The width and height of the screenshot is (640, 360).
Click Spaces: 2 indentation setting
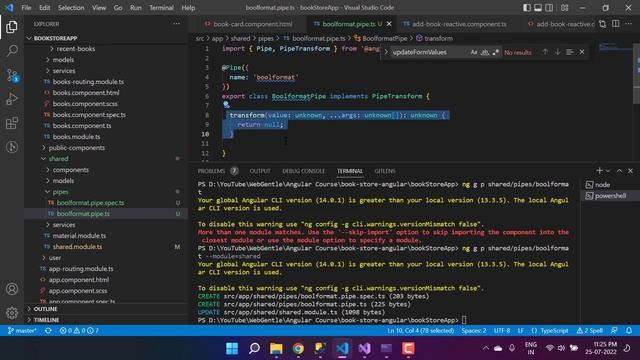click(473, 331)
